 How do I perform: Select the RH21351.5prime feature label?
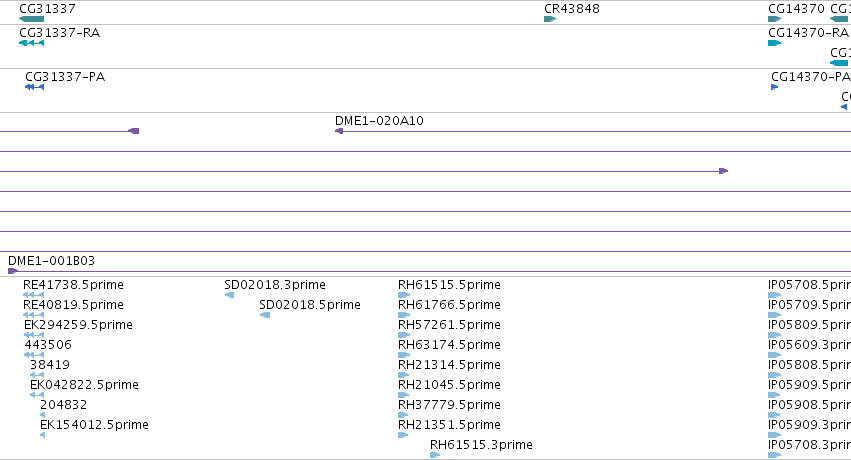(449, 424)
